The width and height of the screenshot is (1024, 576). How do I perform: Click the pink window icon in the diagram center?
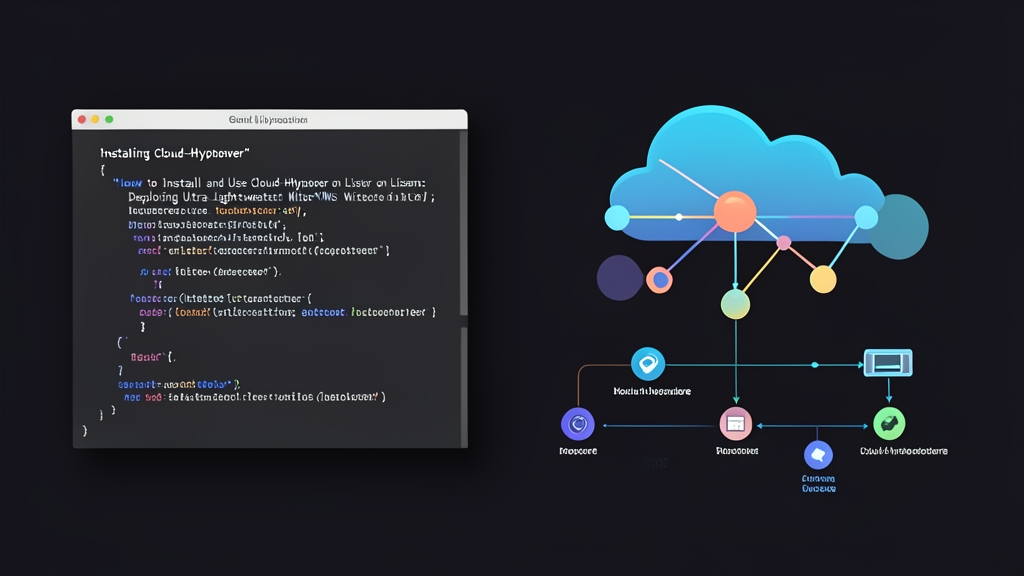click(x=736, y=424)
